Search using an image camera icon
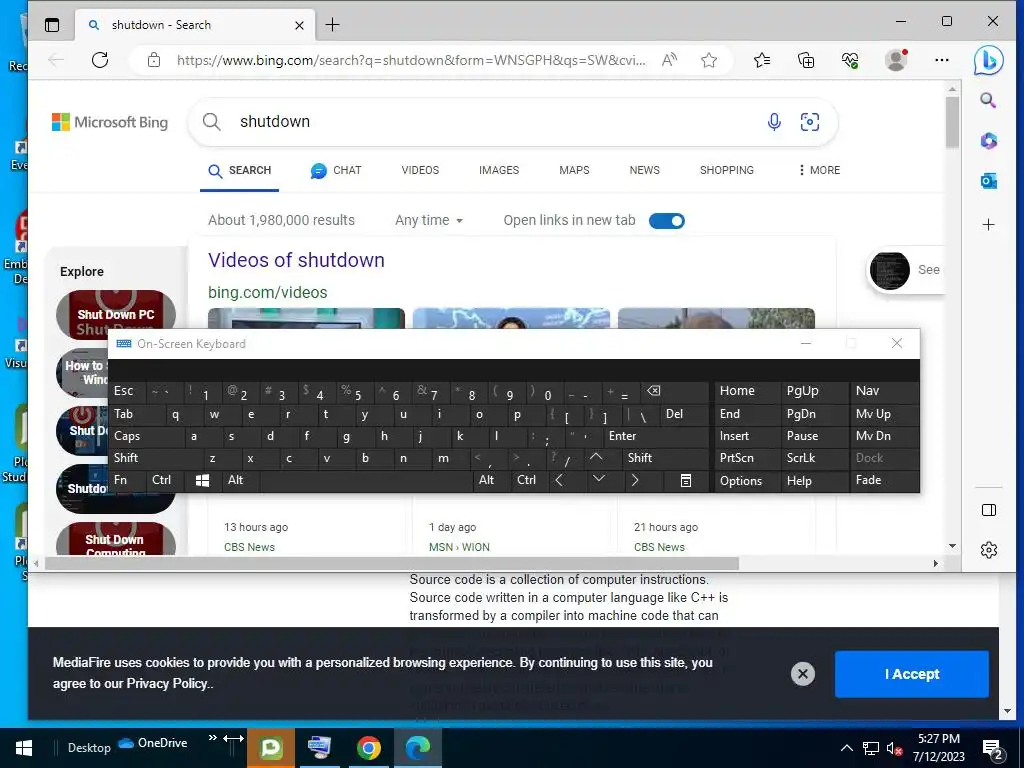Image resolution: width=1024 pixels, height=768 pixels. tap(810, 121)
